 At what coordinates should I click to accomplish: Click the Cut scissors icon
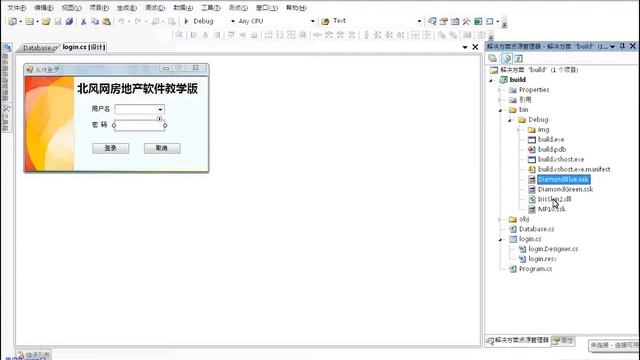click(x=84, y=21)
